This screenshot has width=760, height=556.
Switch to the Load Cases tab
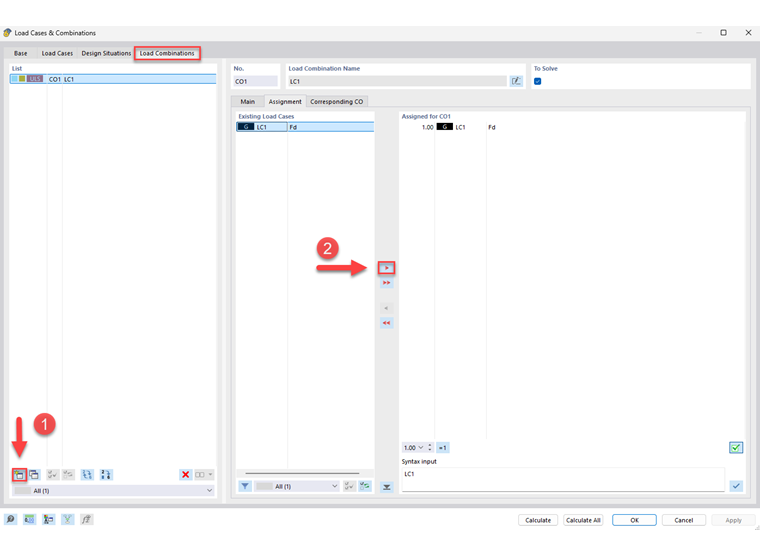tap(57, 53)
